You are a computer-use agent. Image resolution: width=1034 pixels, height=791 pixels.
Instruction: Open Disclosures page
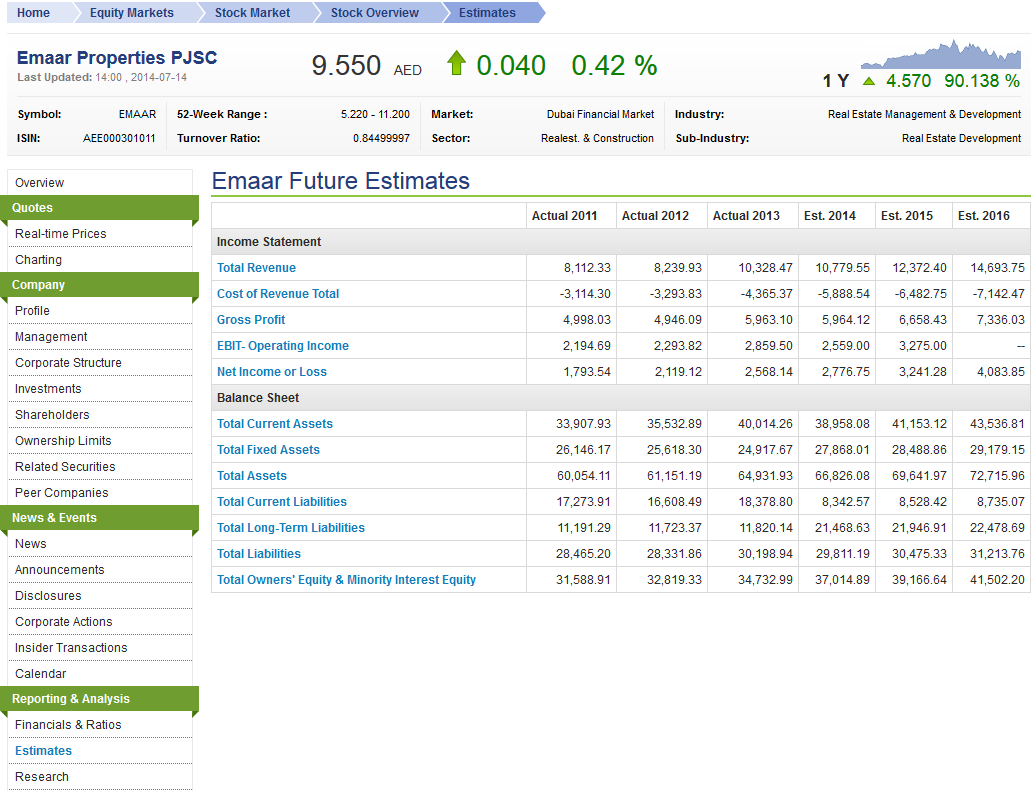48,596
